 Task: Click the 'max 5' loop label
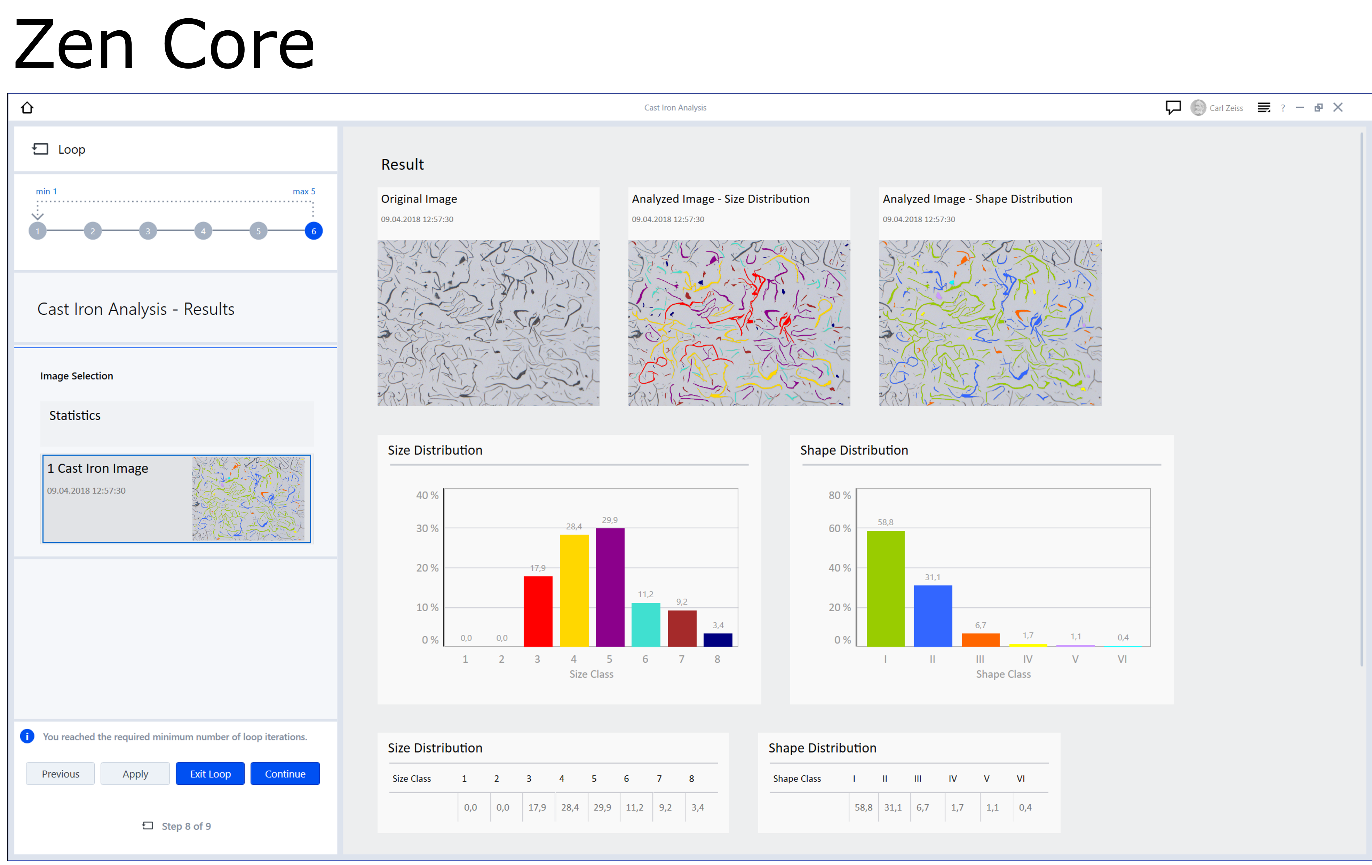(x=304, y=191)
